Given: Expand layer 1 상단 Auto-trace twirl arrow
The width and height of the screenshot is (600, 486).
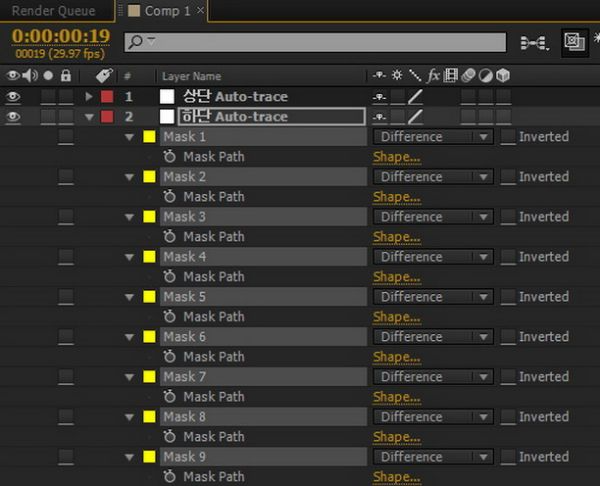Looking at the screenshot, I should click(89, 96).
